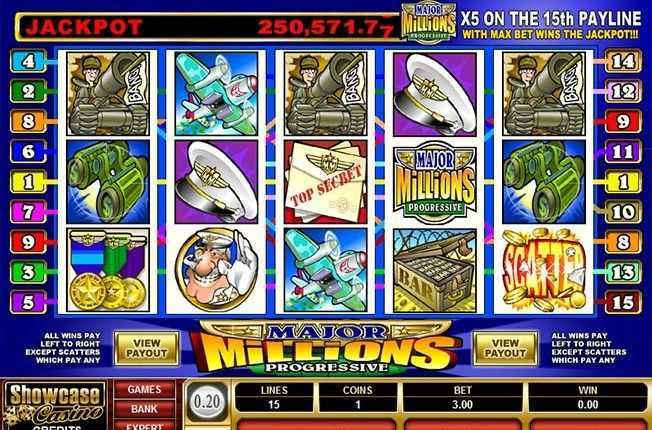Open the Games menu
The width and height of the screenshot is (652, 430).
144,390
